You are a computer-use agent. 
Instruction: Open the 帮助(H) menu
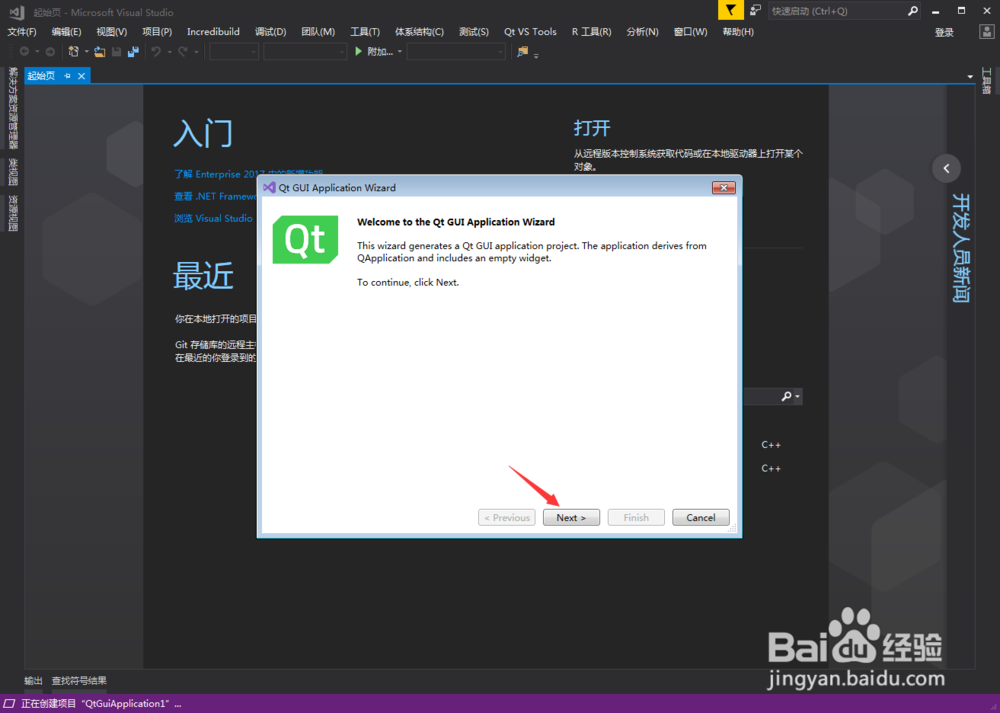pyautogui.click(x=738, y=32)
